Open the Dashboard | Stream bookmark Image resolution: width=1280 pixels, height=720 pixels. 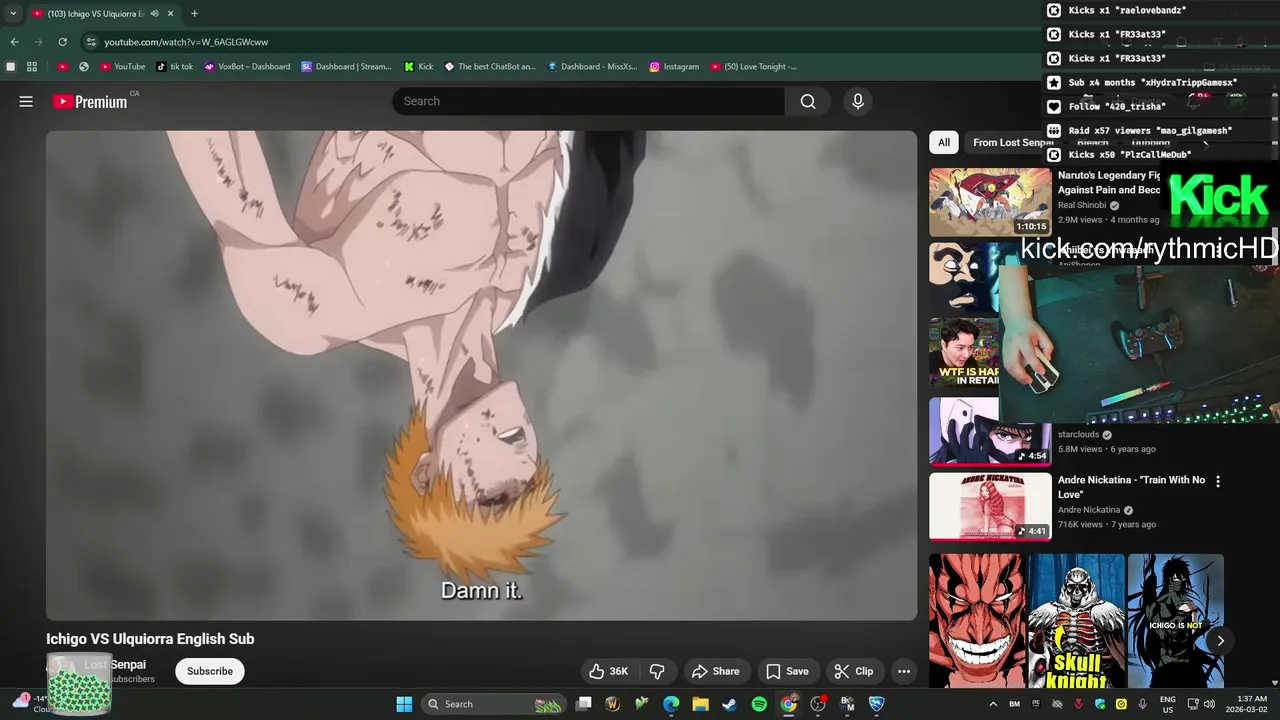point(347,67)
